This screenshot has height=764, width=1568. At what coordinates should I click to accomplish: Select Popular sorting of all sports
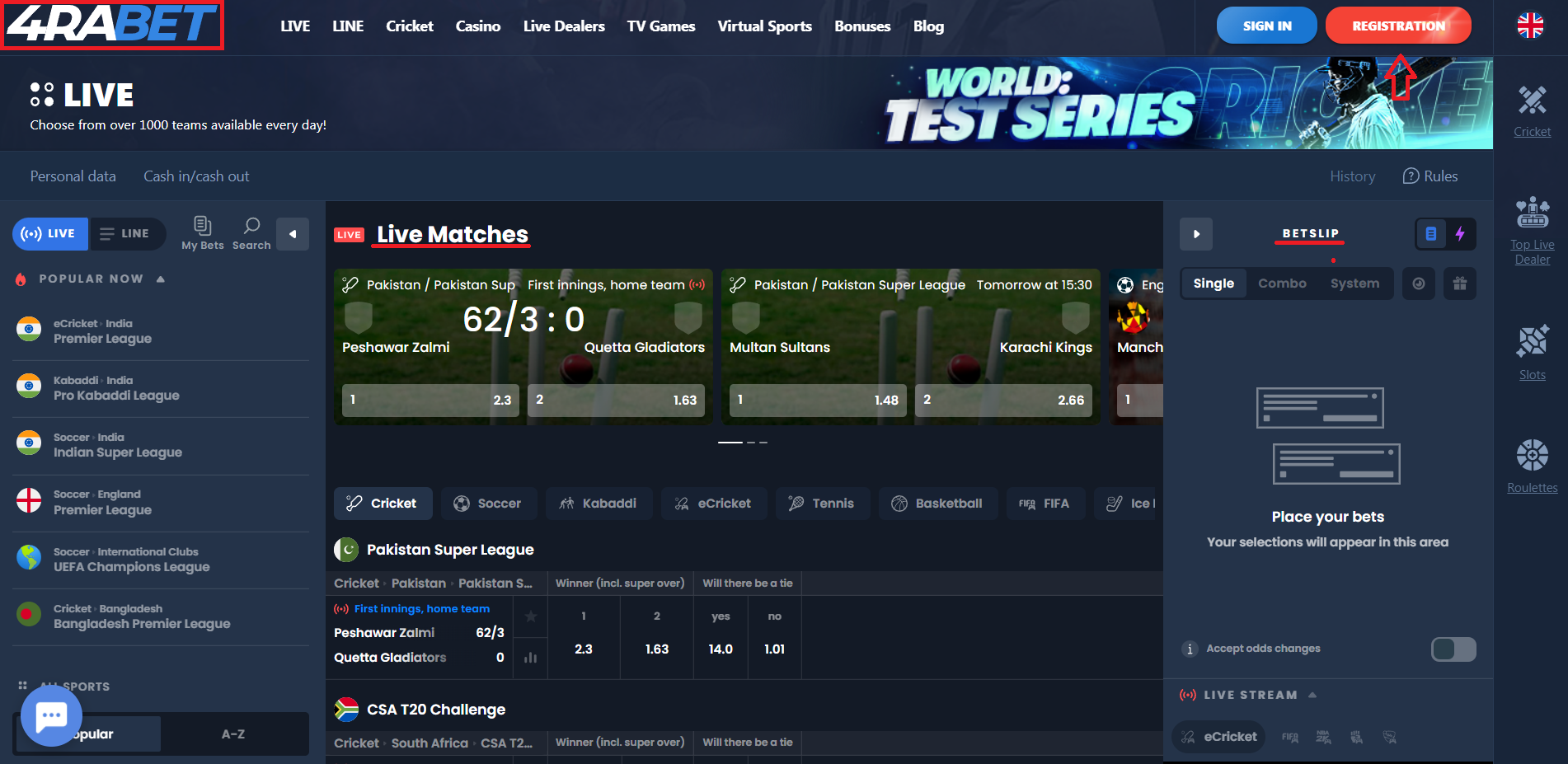point(89,734)
